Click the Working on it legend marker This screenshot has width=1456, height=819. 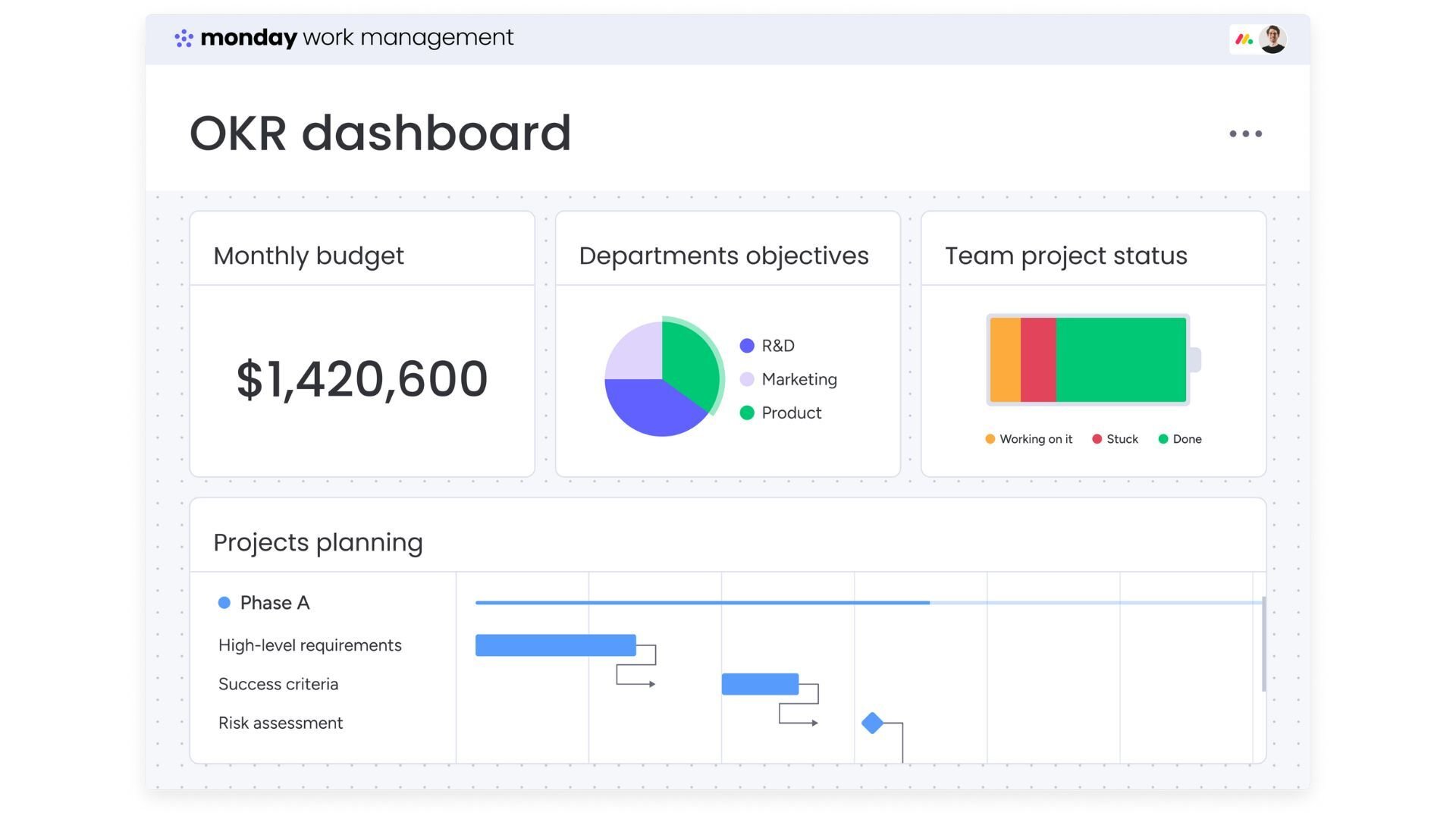(x=990, y=438)
